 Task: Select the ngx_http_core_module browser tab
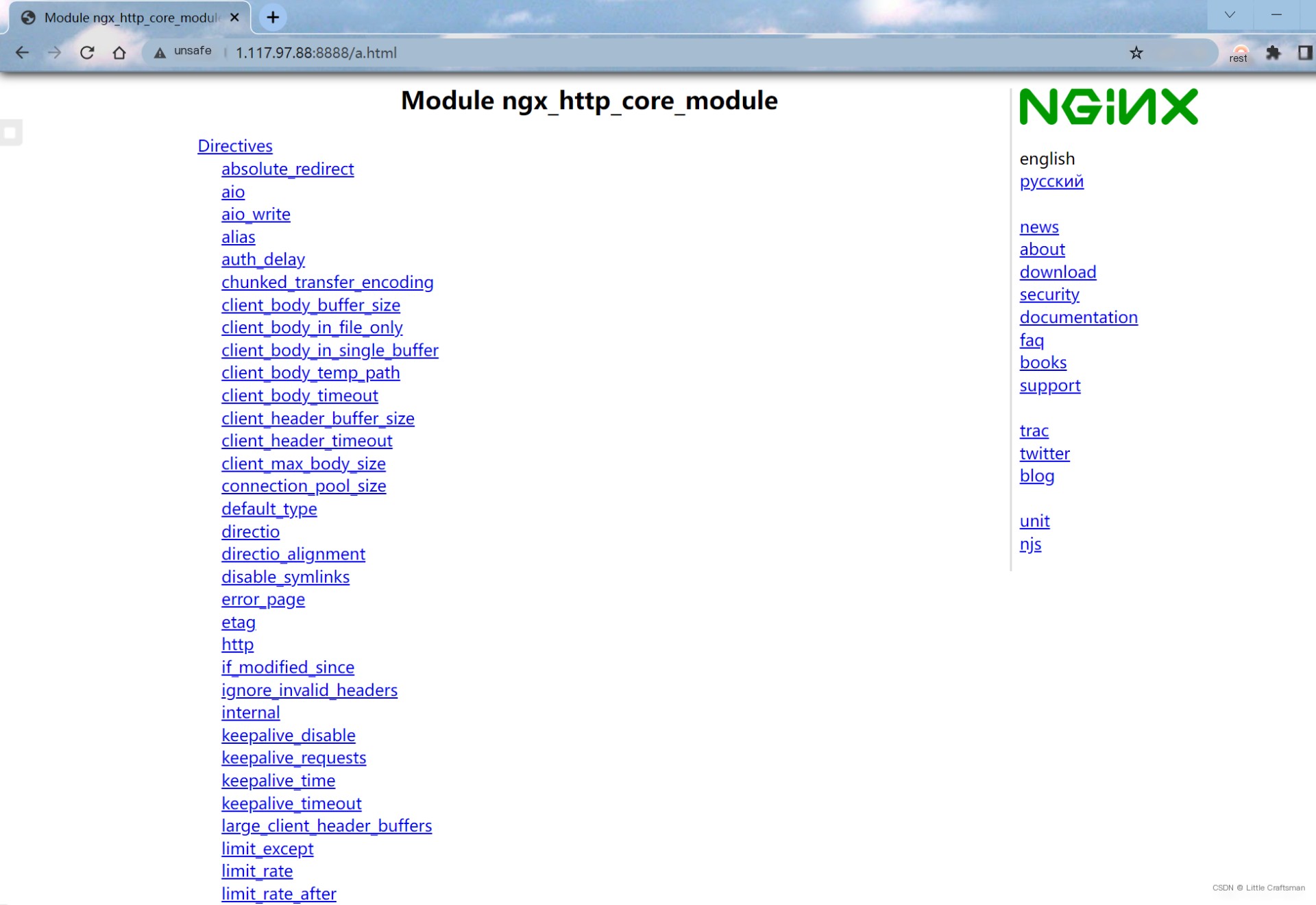[130, 18]
